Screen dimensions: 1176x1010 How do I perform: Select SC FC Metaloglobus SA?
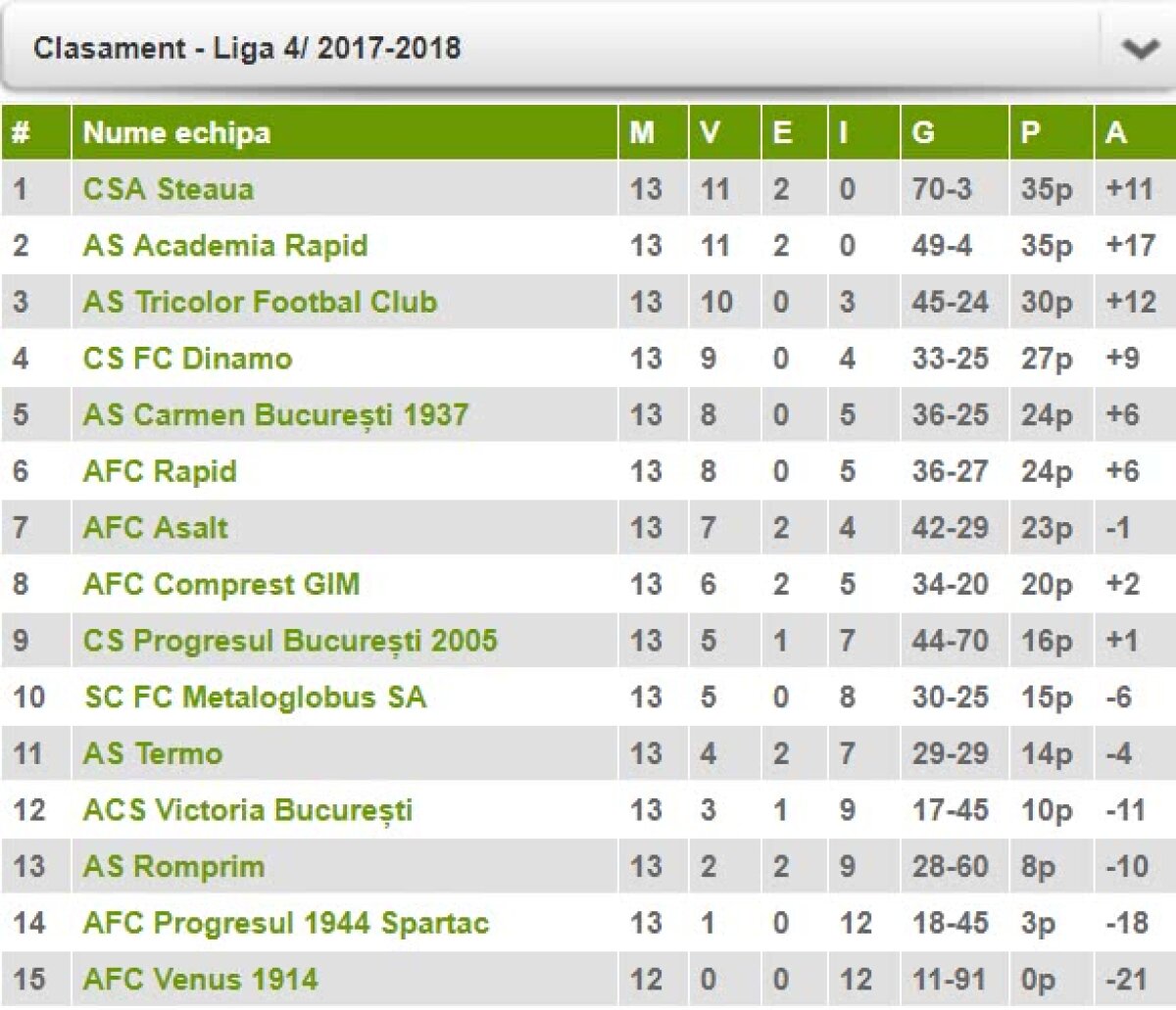[255, 697]
